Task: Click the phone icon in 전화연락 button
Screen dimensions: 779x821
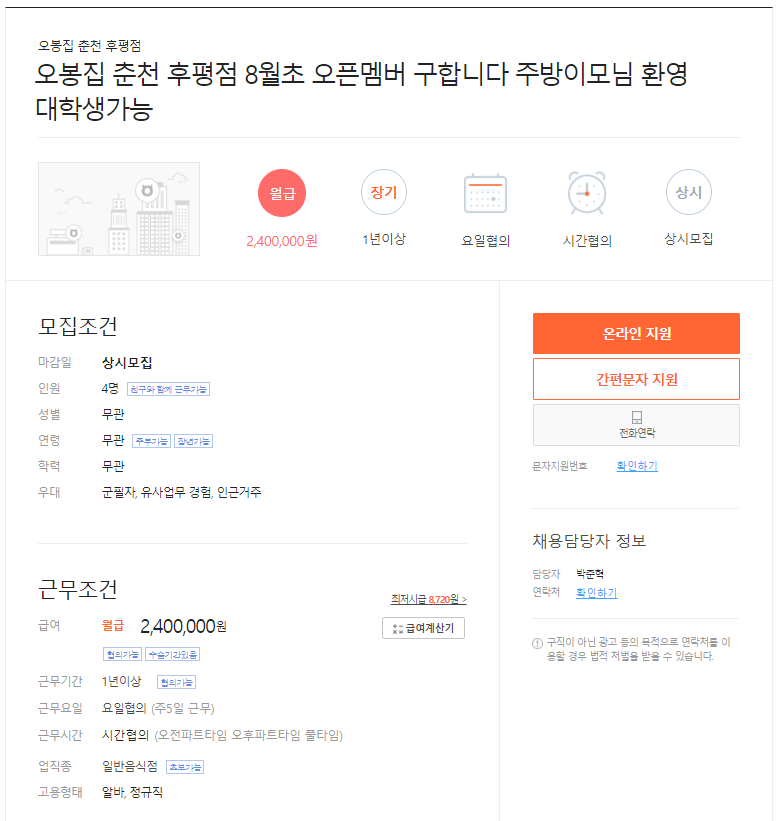Action: click(x=637, y=417)
